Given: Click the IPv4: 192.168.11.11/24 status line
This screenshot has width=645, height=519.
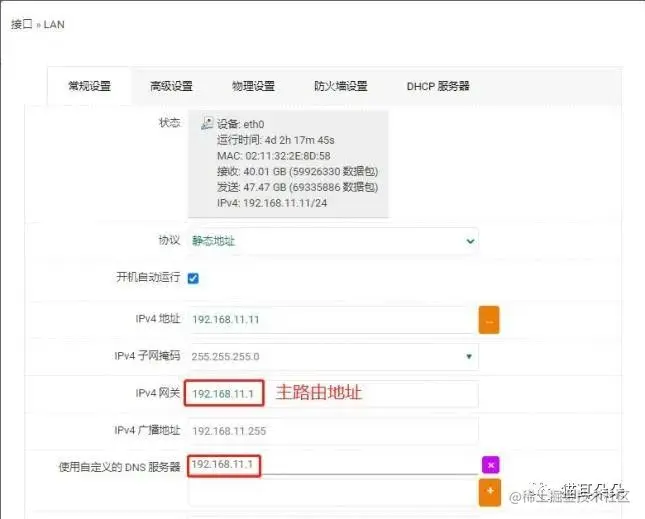Looking at the screenshot, I should click(272, 203).
